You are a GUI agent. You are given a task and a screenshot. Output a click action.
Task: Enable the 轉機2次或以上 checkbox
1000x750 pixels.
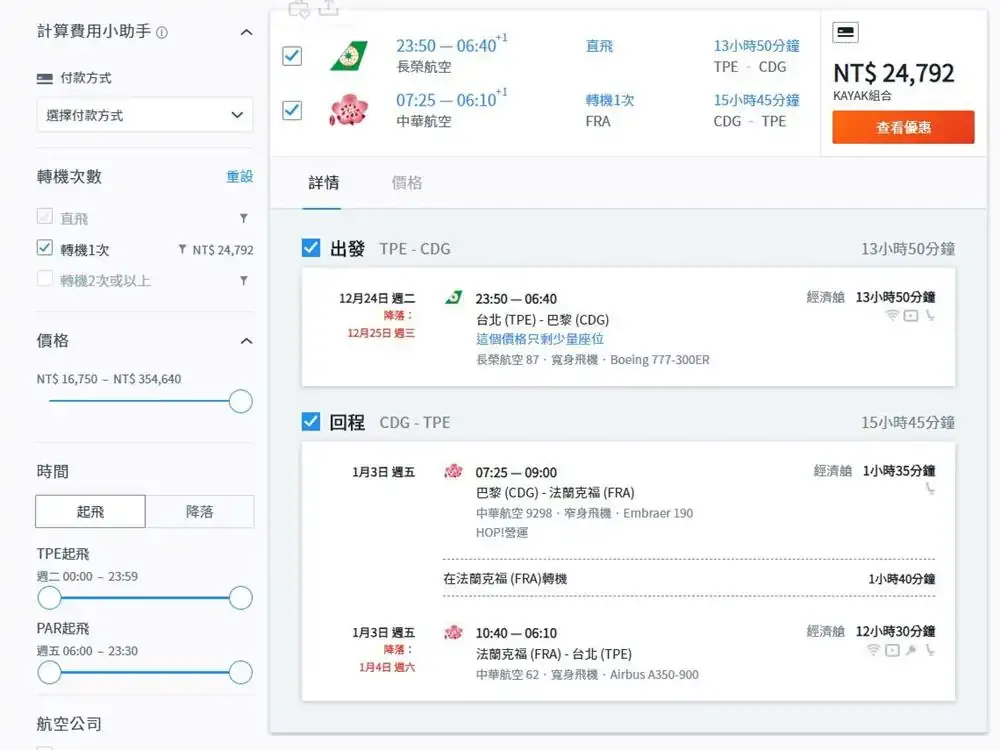pos(45,279)
